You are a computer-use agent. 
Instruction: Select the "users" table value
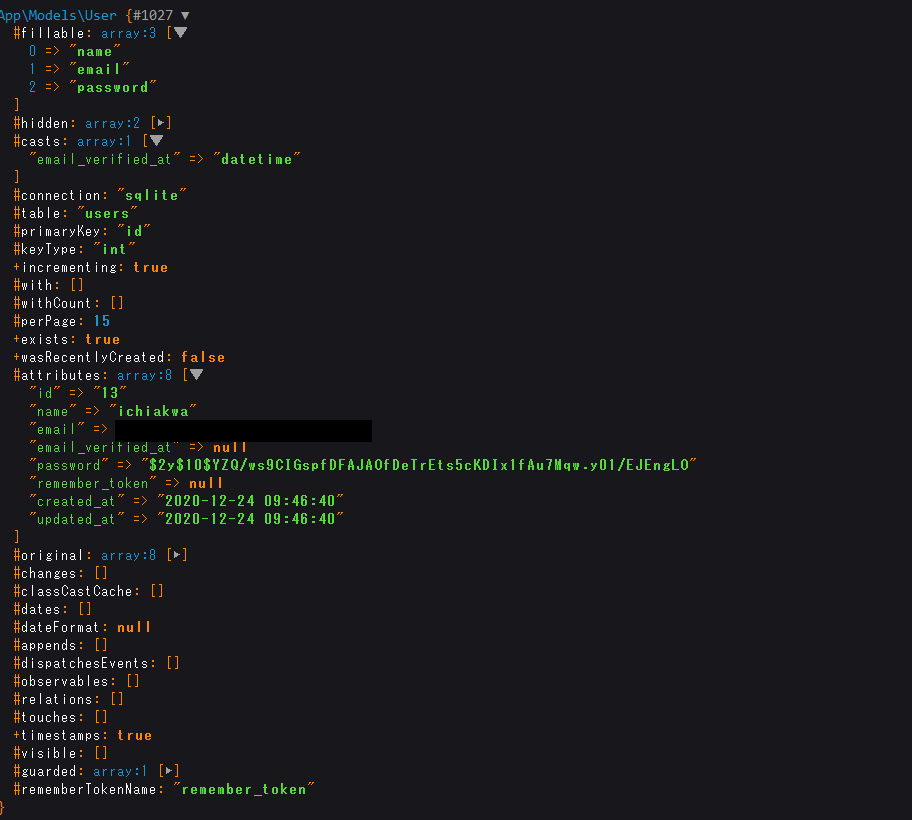[107, 213]
